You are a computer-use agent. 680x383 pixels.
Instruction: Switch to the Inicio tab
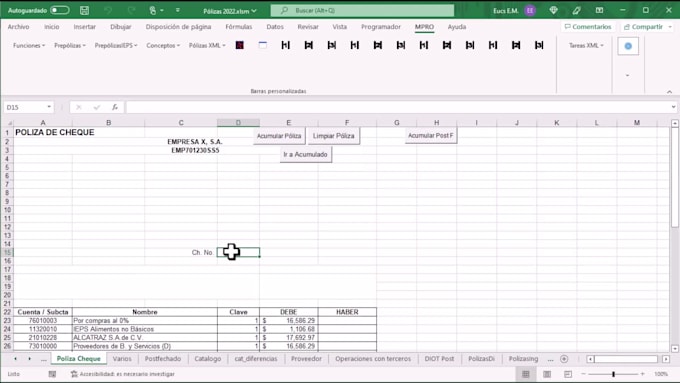point(52,27)
